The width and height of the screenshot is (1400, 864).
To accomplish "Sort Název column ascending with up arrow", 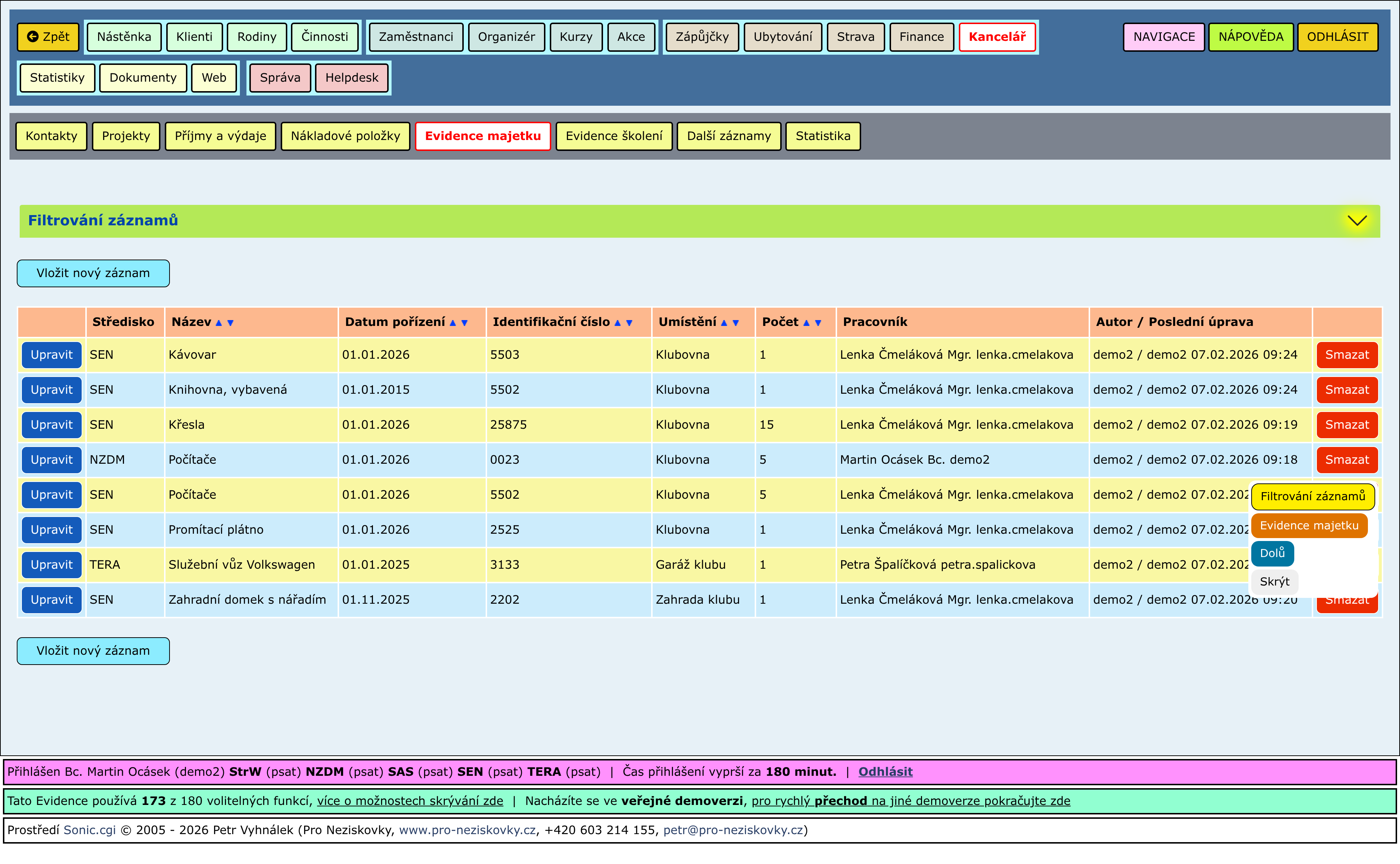I will [218, 323].
